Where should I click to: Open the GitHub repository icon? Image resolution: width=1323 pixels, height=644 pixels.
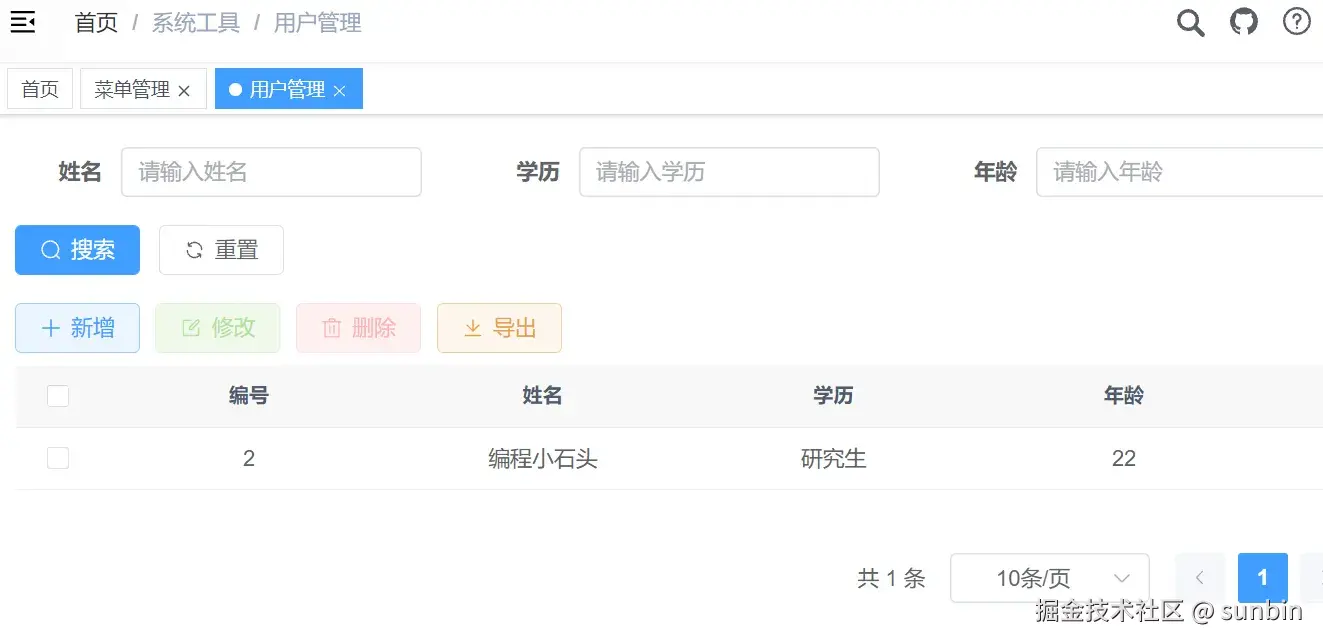tap(1244, 22)
